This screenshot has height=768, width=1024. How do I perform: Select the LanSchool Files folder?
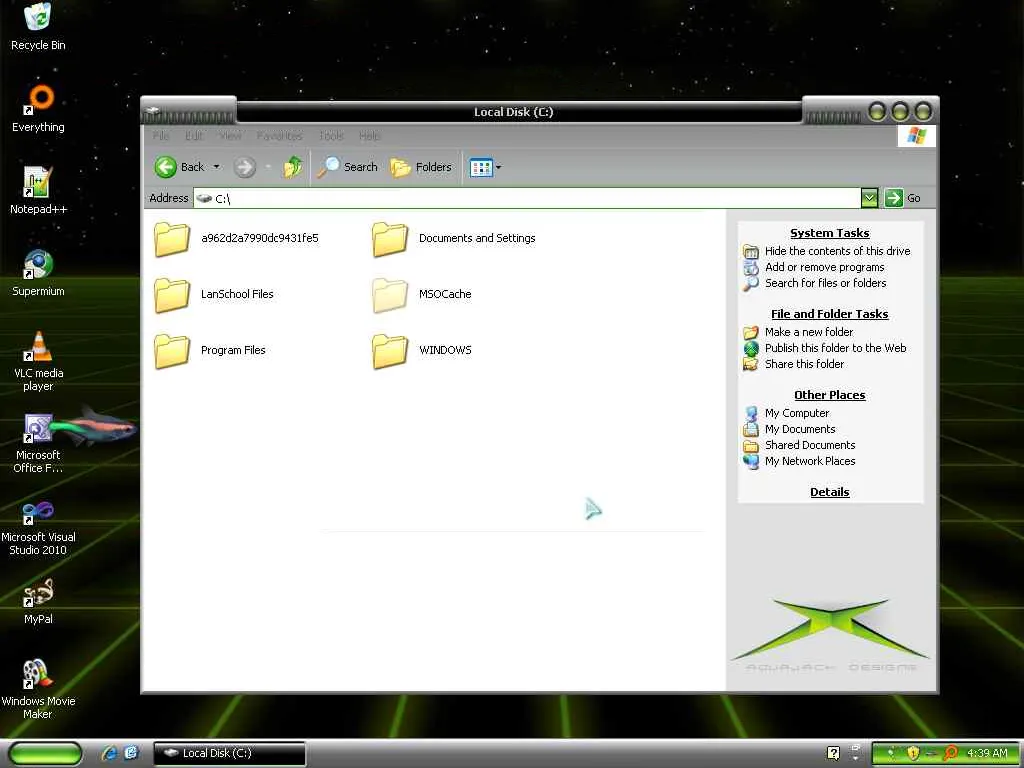click(x=214, y=295)
